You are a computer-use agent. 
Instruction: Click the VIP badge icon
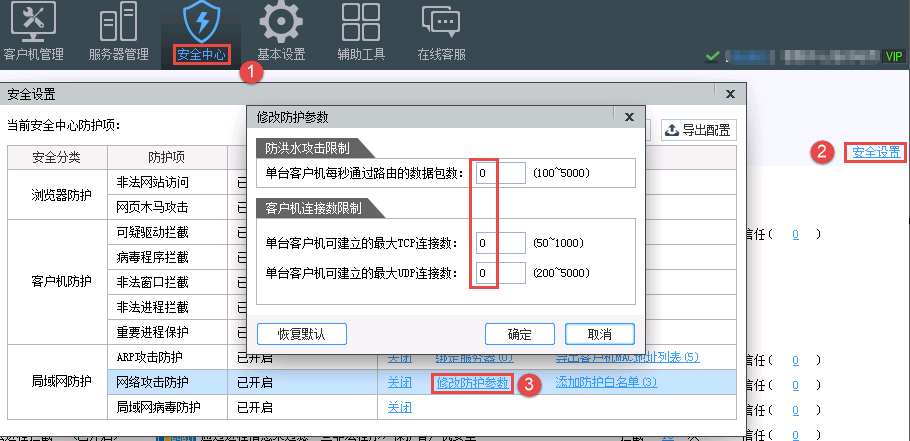pos(892,56)
